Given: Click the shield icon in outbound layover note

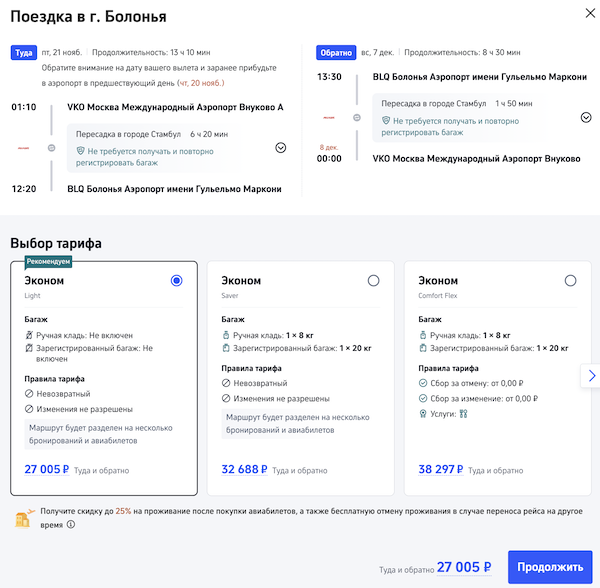Looking at the screenshot, I should [x=80, y=151].
